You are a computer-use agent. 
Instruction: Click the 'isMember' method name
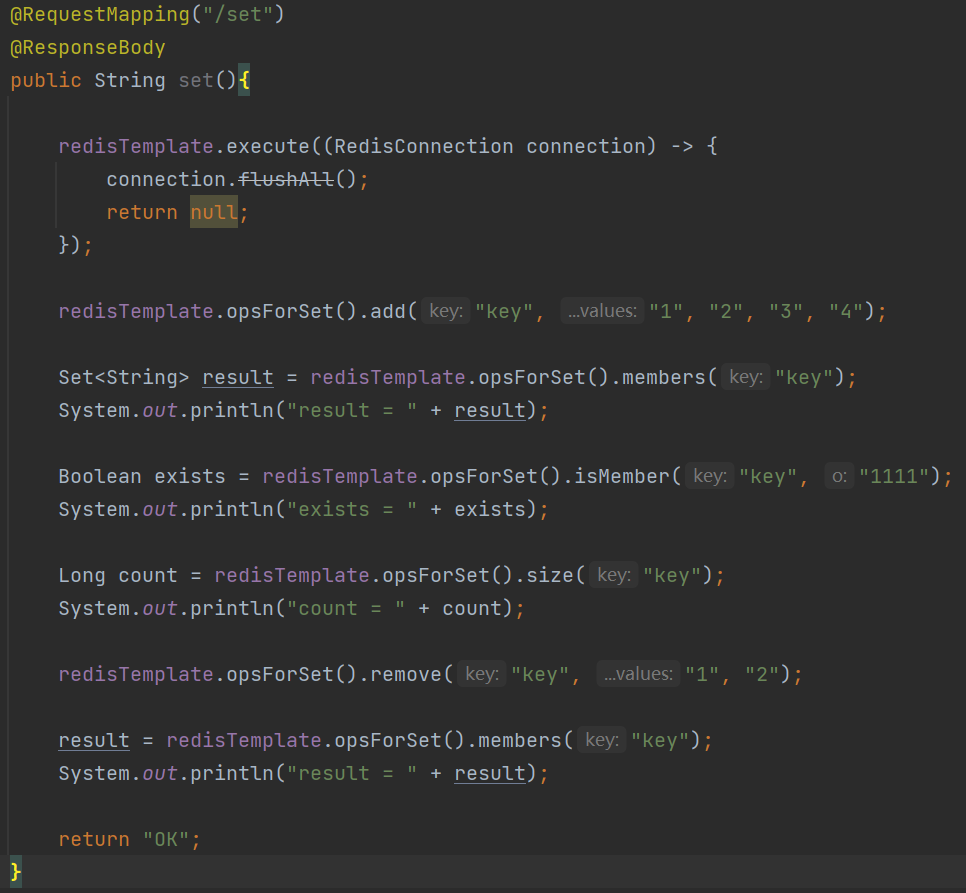[622, 476]
